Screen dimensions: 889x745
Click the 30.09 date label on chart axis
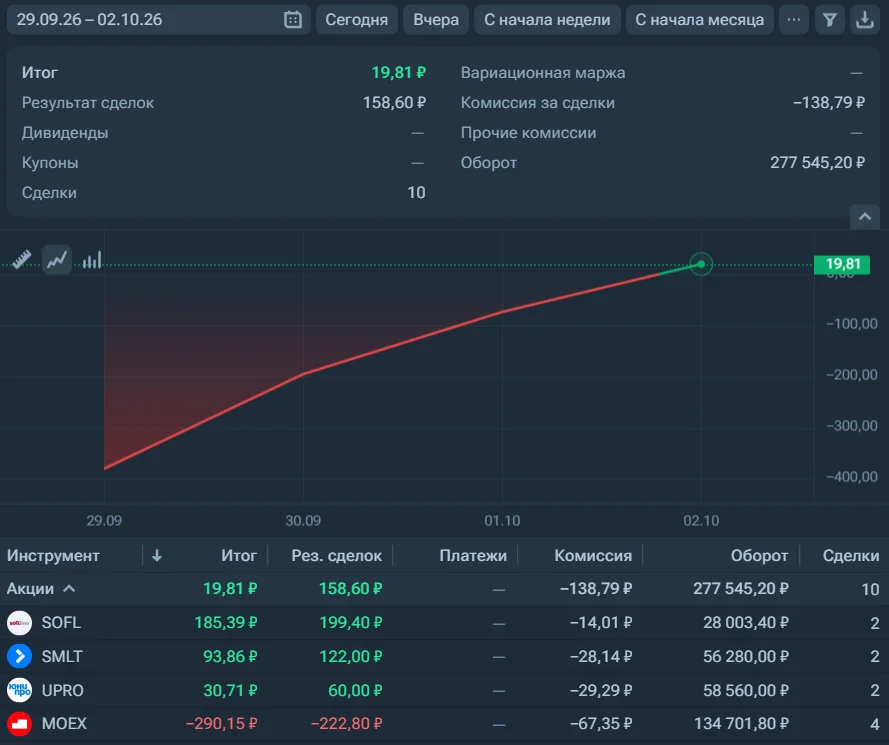tap(303, 520)
